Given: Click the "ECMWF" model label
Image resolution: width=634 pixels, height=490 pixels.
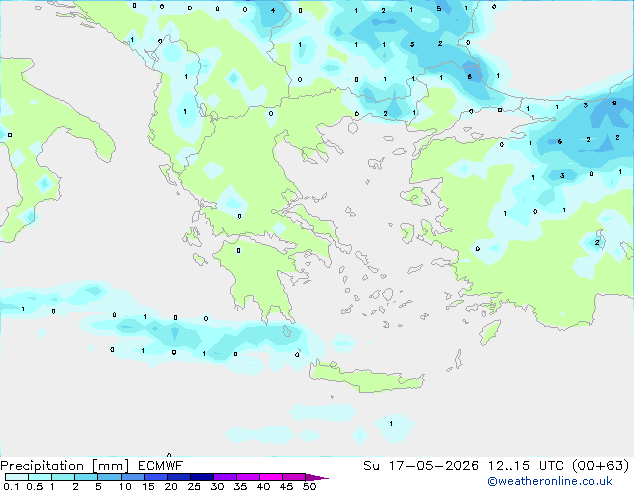Looking at the screenshot, I should click(x=161, y=466).
